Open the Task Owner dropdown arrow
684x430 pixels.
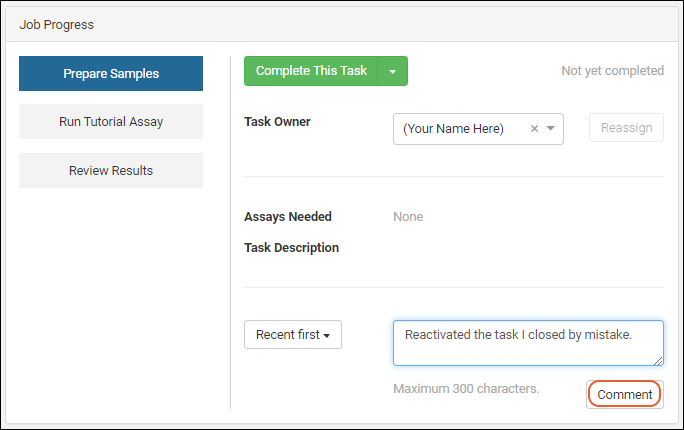tap(551, 129)
